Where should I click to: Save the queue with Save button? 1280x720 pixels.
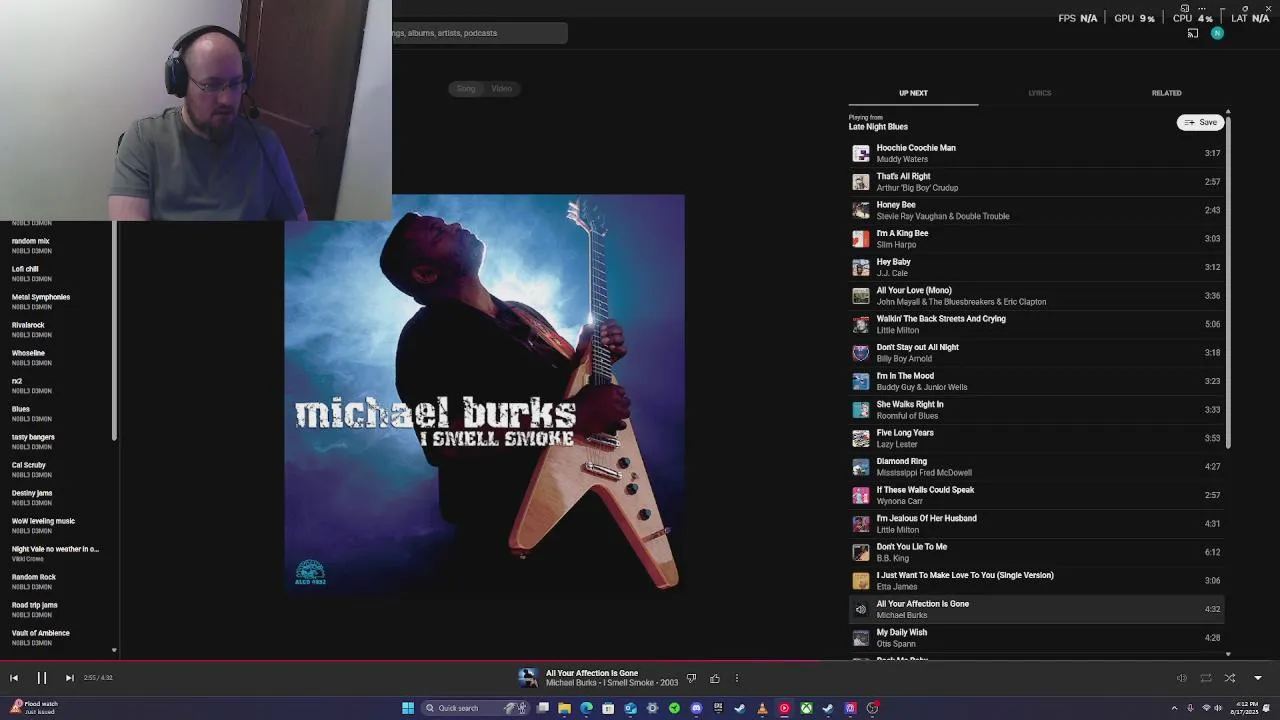tap(1201, 122)
